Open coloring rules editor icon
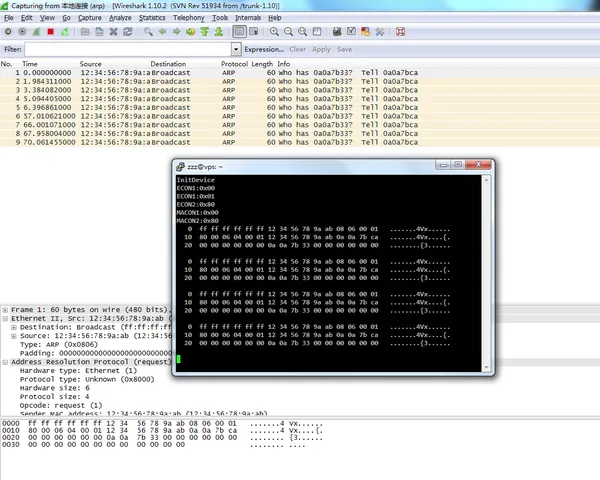Viewport: 600px width, 480px height. (365, 32)
